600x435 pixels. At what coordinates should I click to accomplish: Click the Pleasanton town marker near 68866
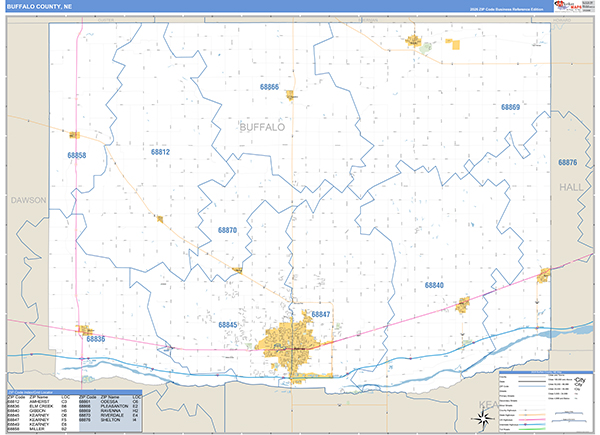[290, 95]
